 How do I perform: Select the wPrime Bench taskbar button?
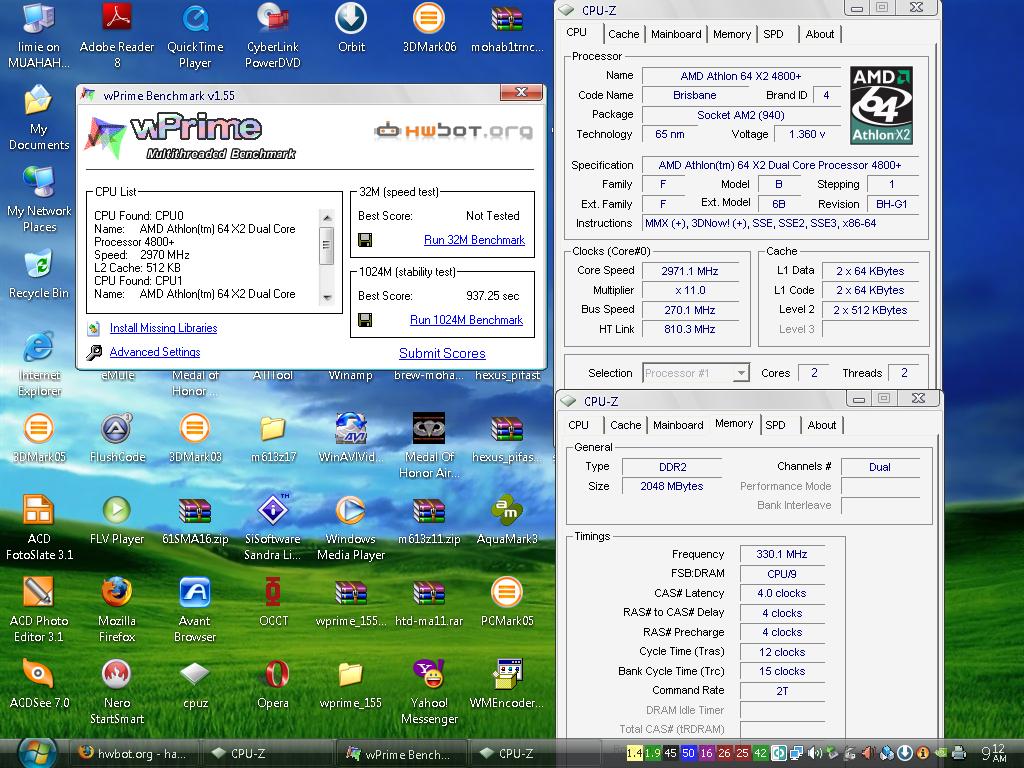point(400,754)
